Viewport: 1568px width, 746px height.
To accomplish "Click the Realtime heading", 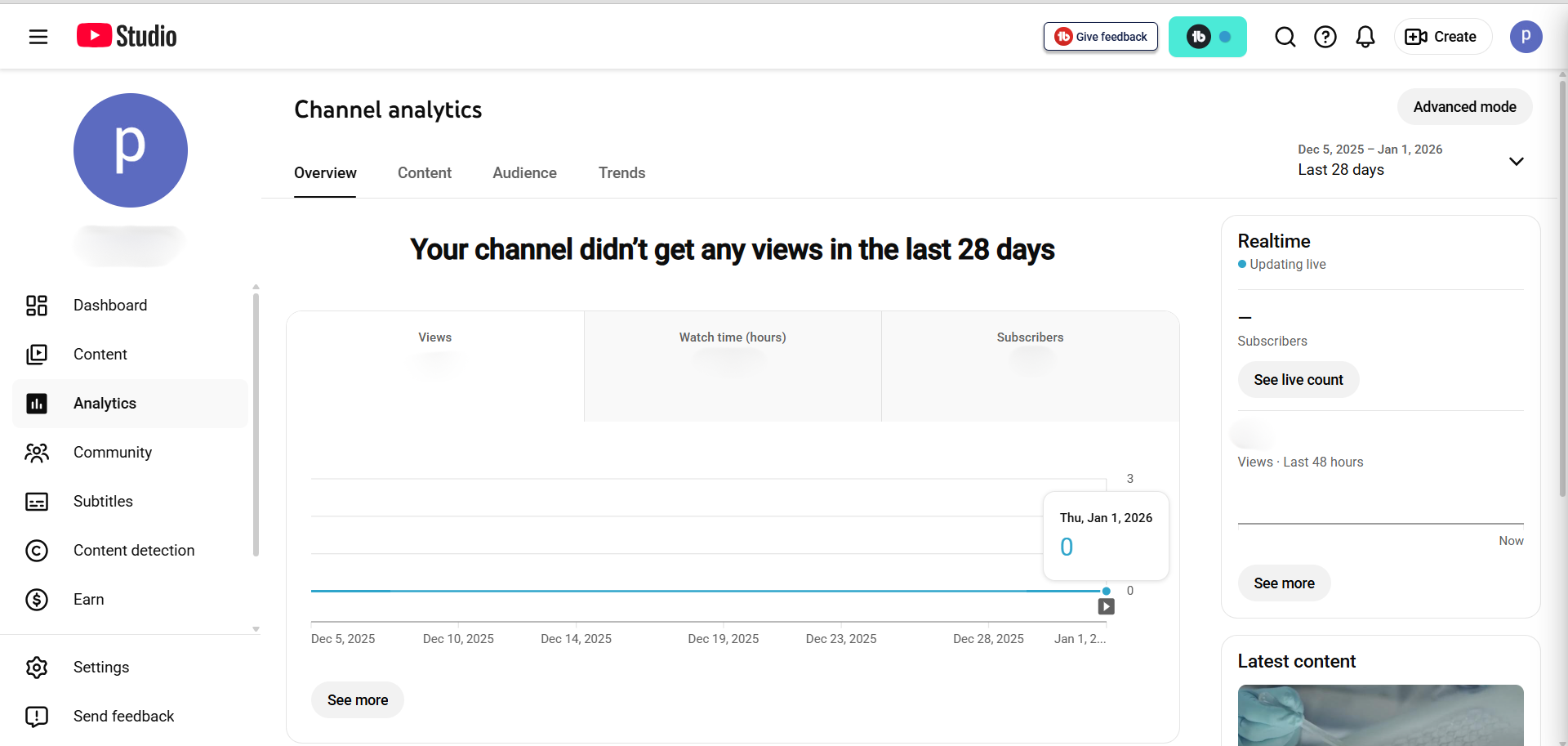I will click(1273, 241).
